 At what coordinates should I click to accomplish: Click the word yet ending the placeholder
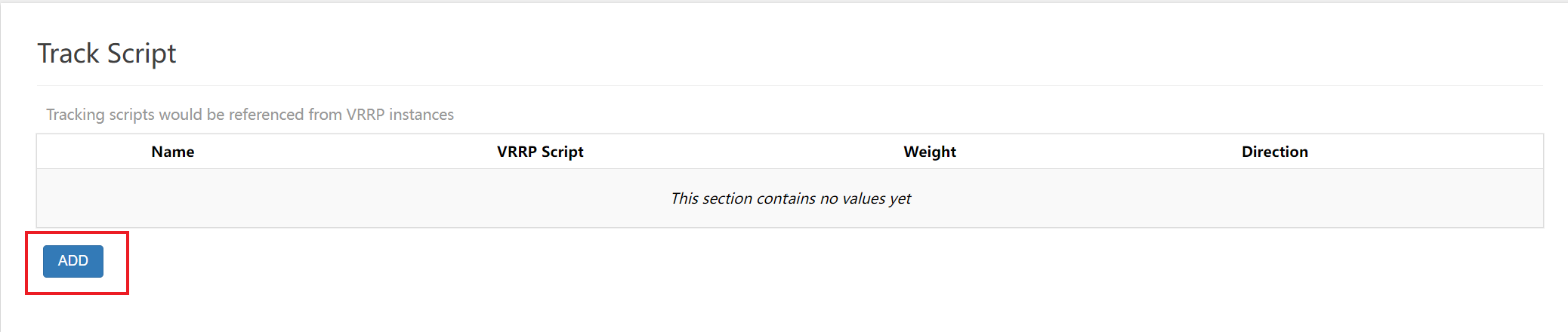pyautogui.click(x=900, y=199)
